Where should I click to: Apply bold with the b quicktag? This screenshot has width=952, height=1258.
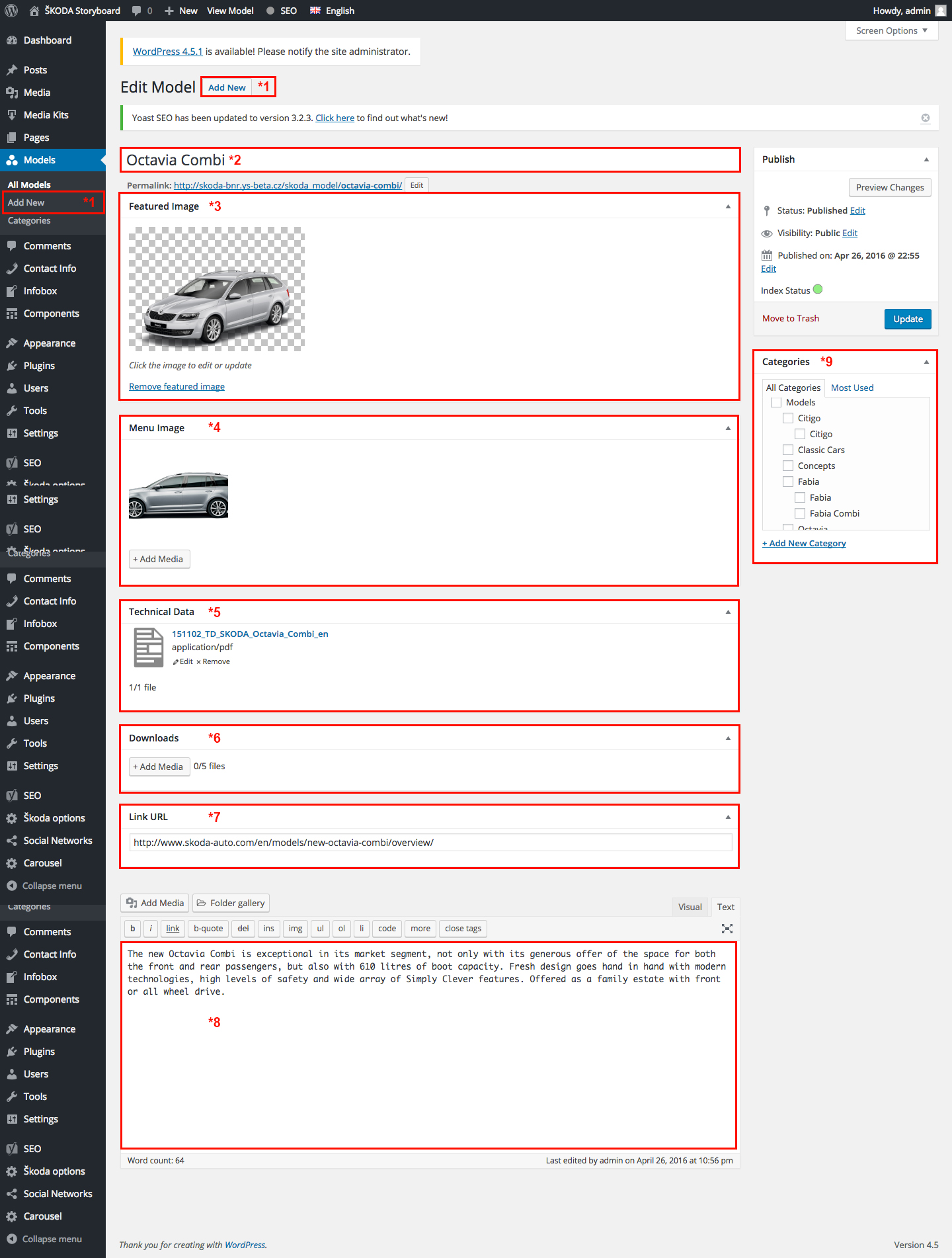(x=133, y=929)
